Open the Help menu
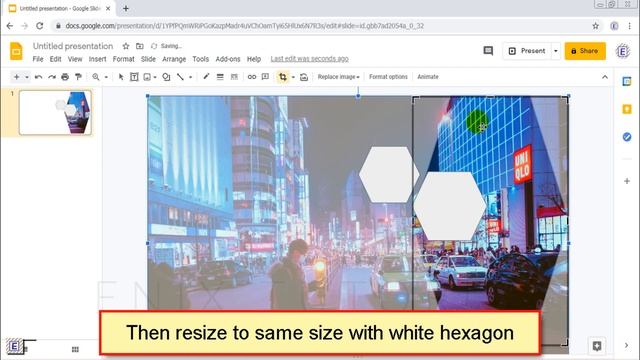The width and height of the screenshot is (640, 360). pos(253,59)
